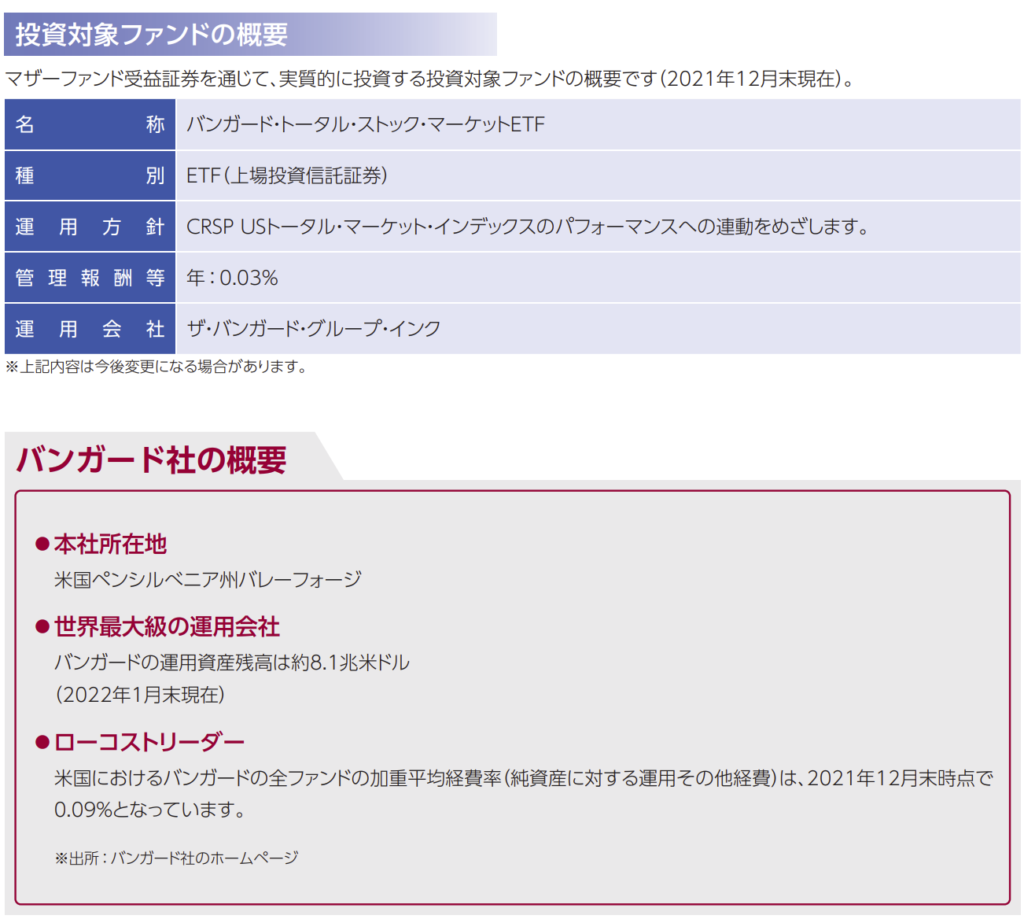Click the ローコストリーダー bullet heading

pos(148,742)
